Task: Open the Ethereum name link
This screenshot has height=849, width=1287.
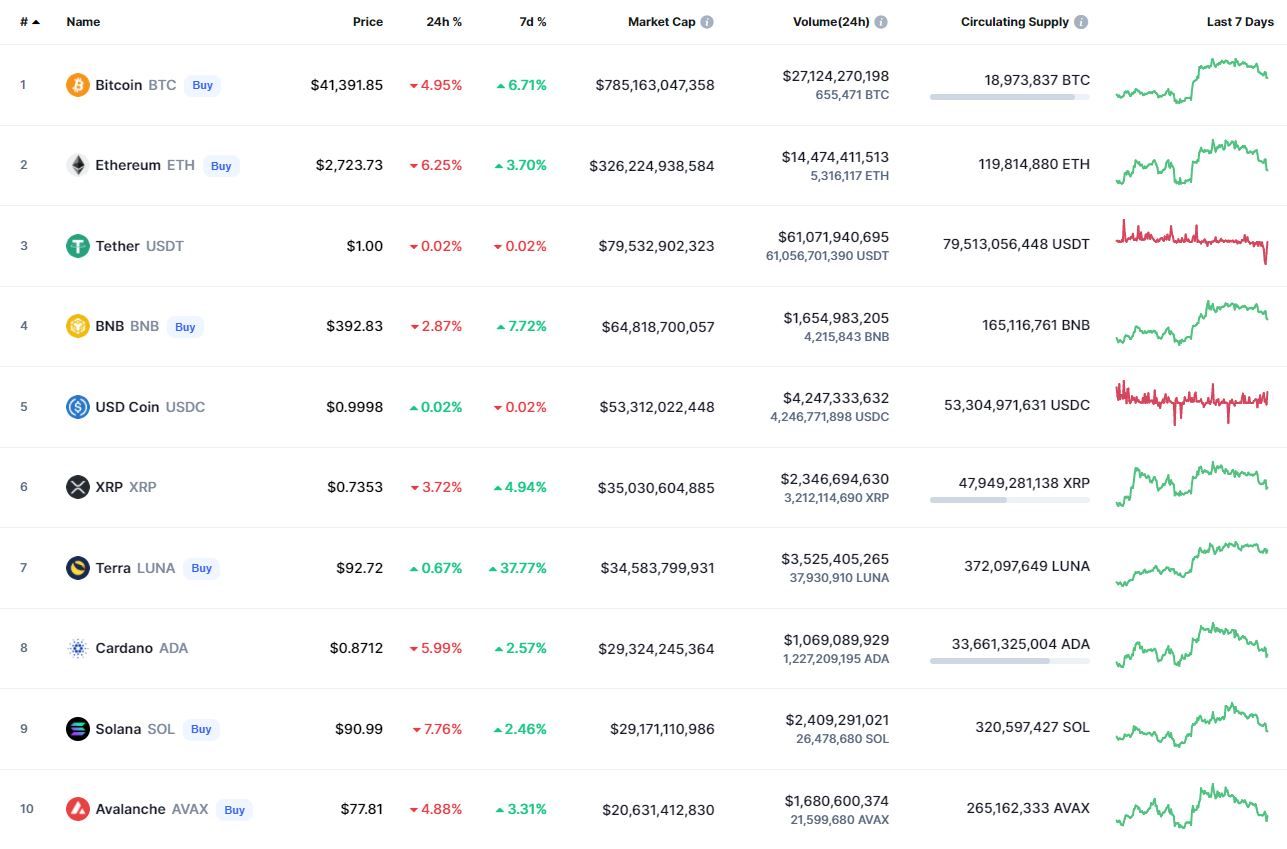Action: coord(128,165)
